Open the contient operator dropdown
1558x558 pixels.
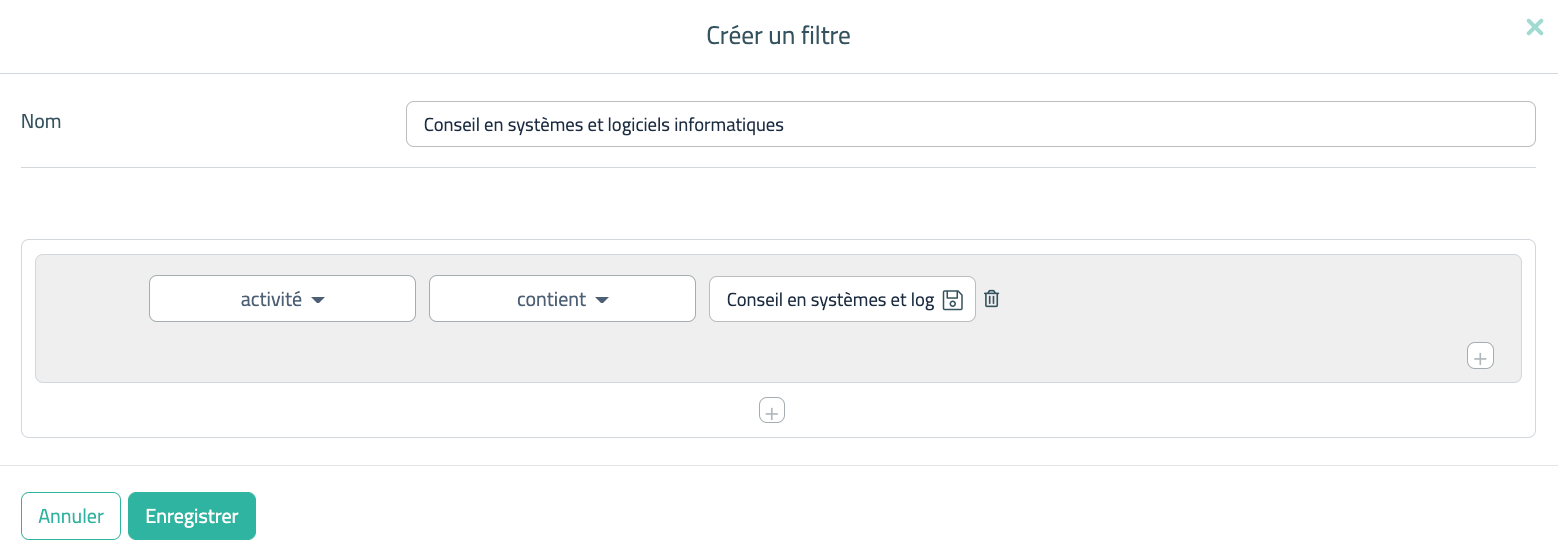[x=562, y=299]
